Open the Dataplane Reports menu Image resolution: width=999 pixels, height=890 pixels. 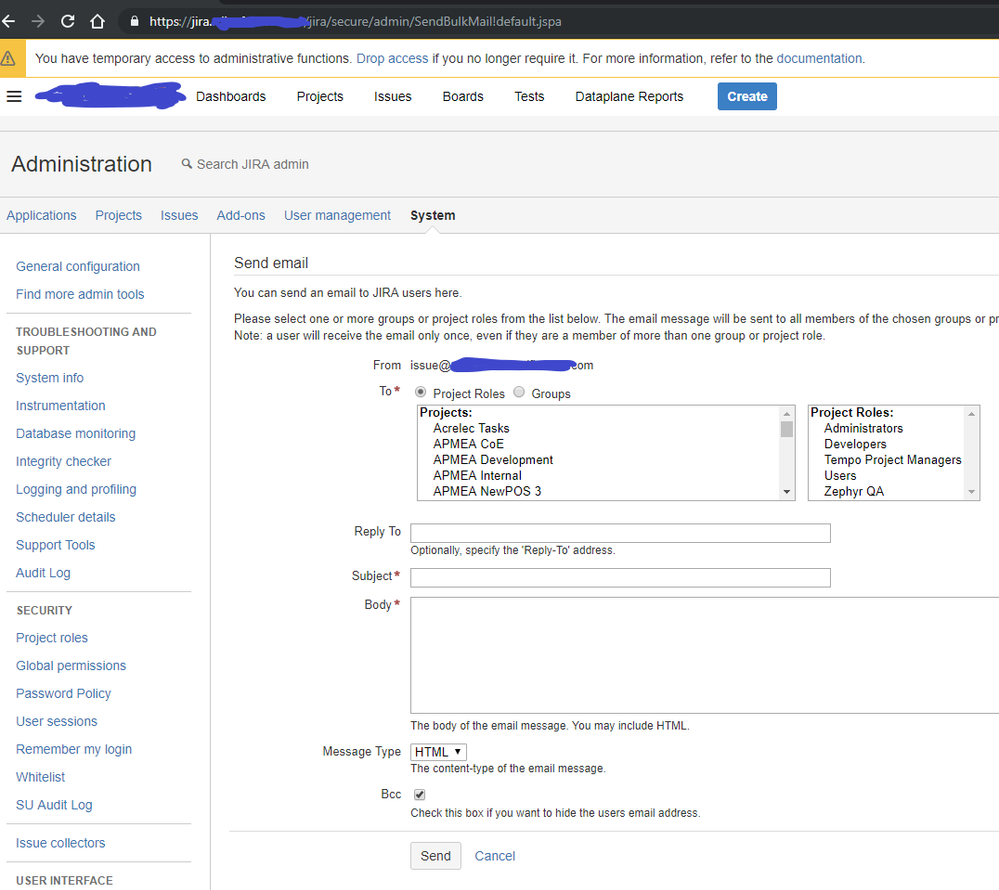tap(629, 97)
